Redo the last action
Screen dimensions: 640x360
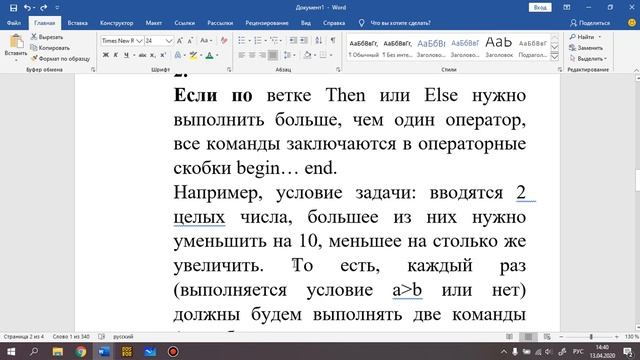pyautogui.click(x=44, y=8)
